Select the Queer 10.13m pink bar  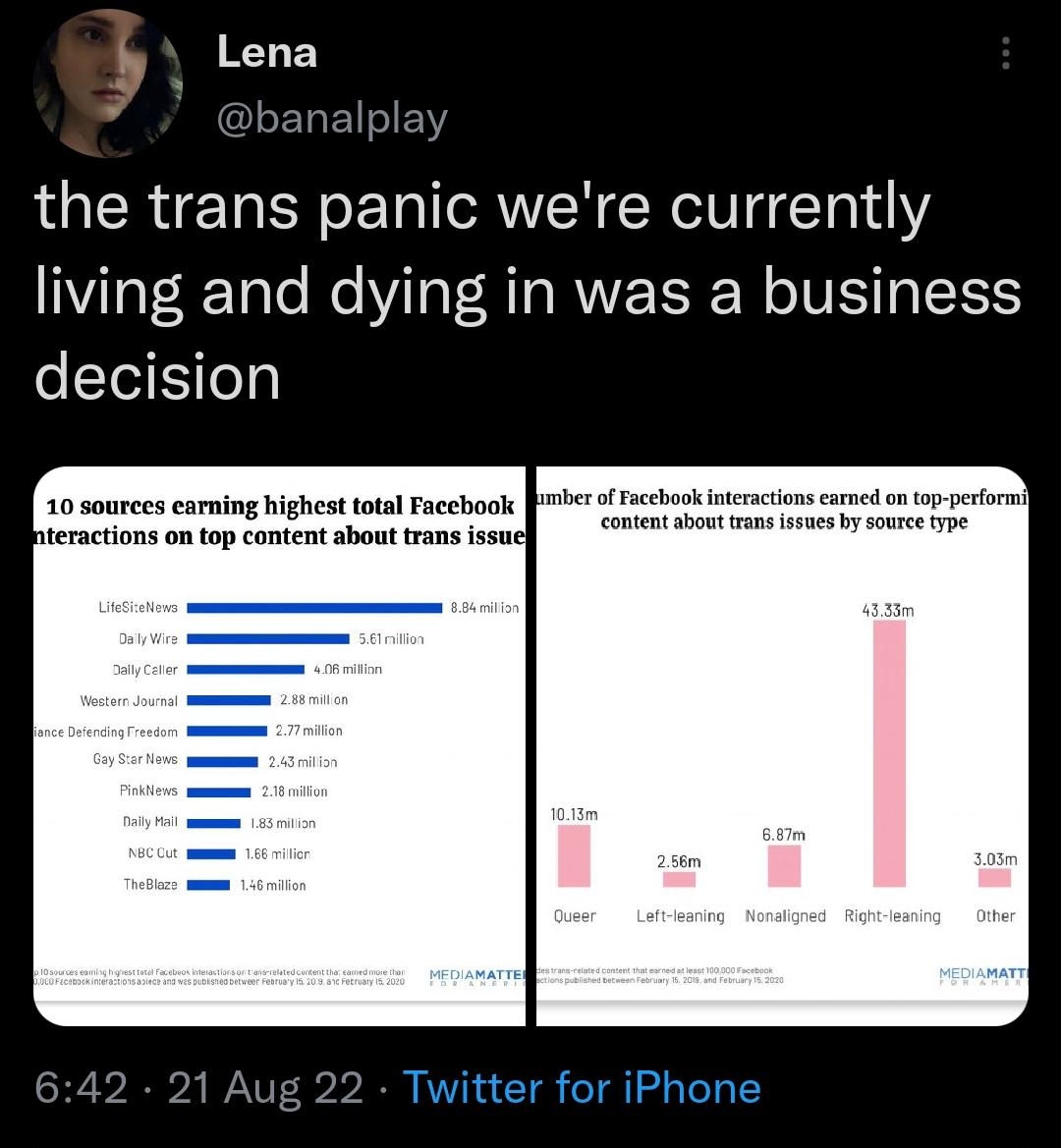click(x=575, y=854)
